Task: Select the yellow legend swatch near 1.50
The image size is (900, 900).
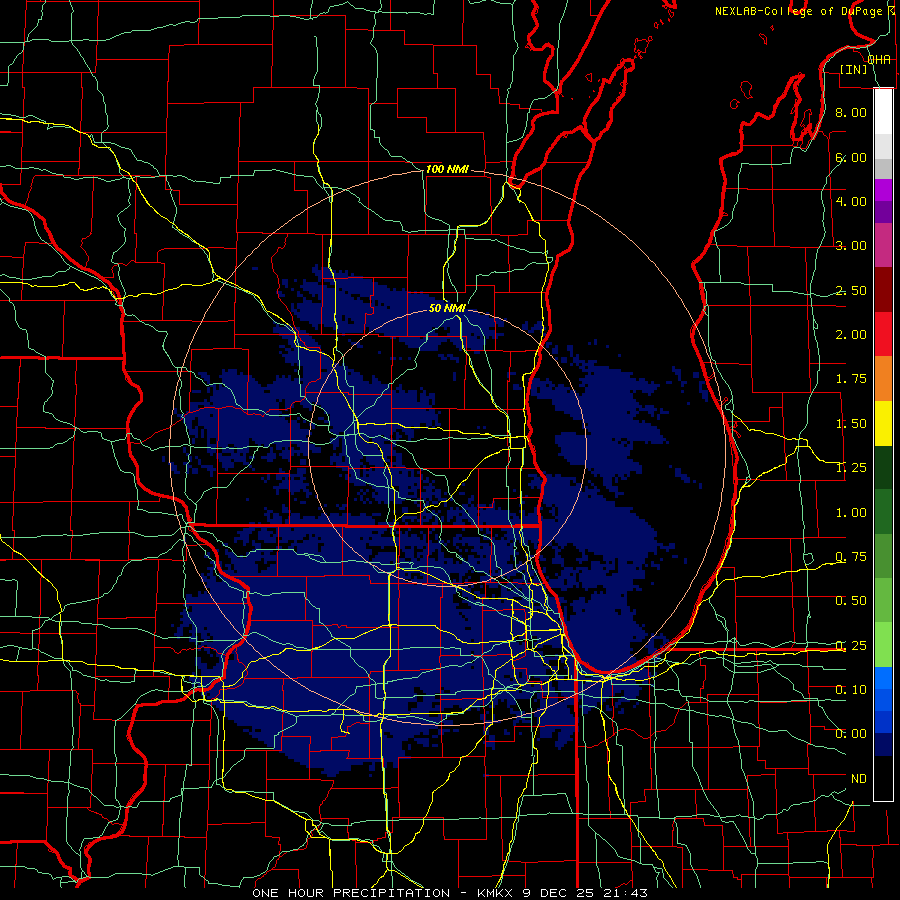Action: 883,423
